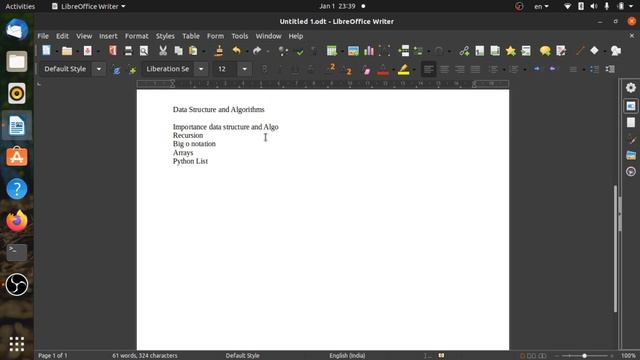Click the Spelling check icon

pos(300,51)
